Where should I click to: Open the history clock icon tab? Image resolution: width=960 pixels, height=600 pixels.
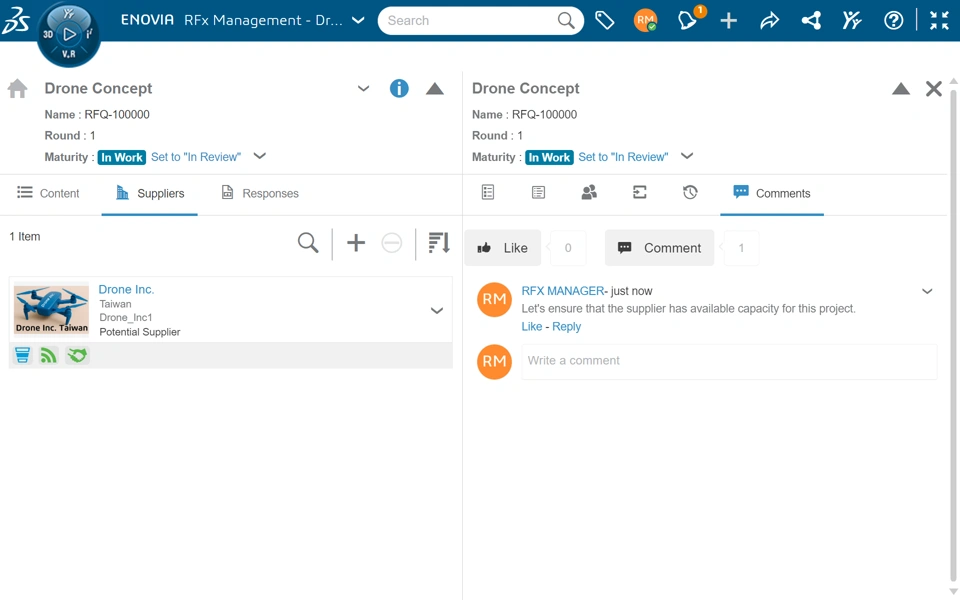690,193
